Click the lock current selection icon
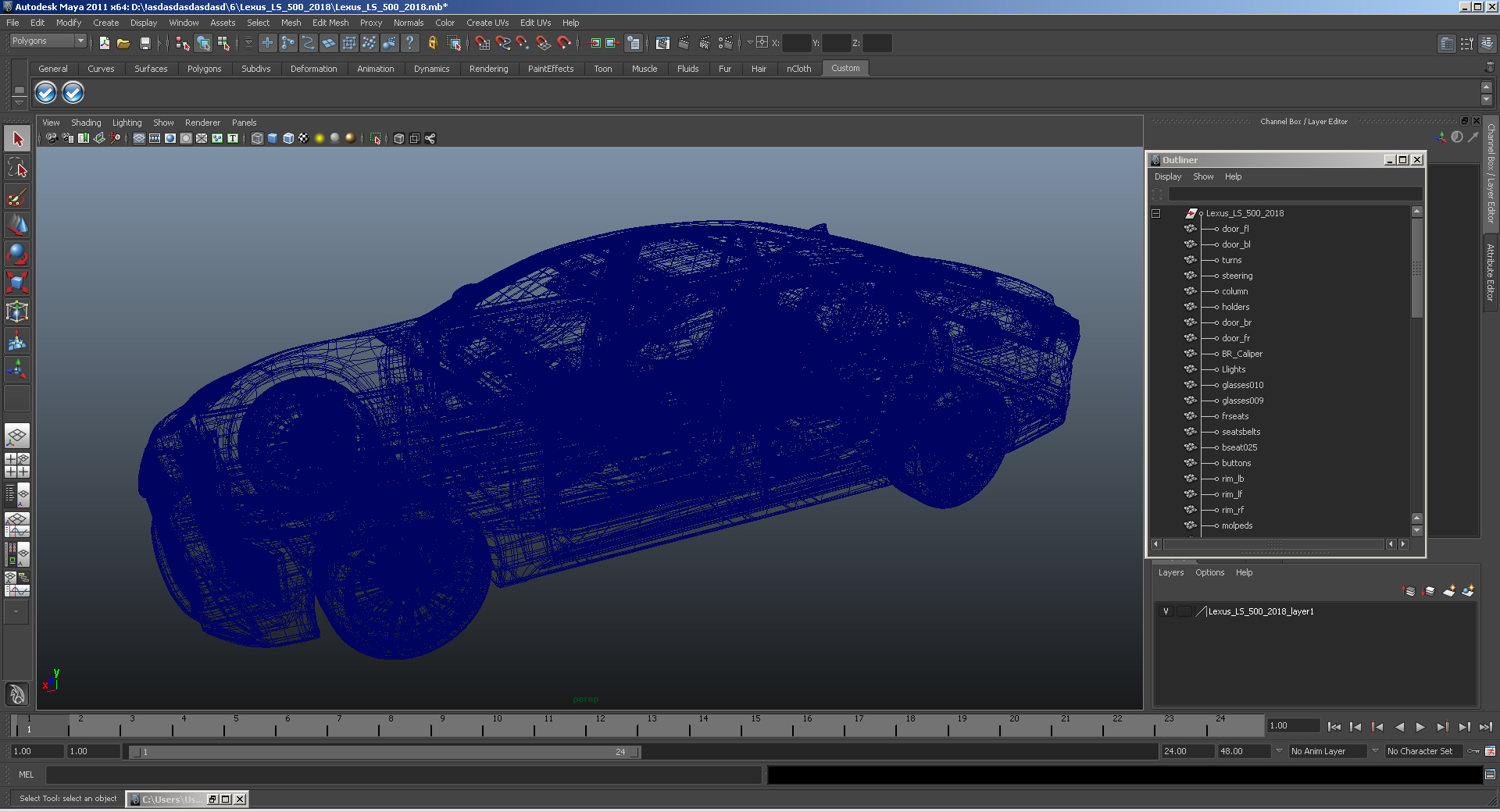Viewport: 1500px width, 812px height. (432, 43)
